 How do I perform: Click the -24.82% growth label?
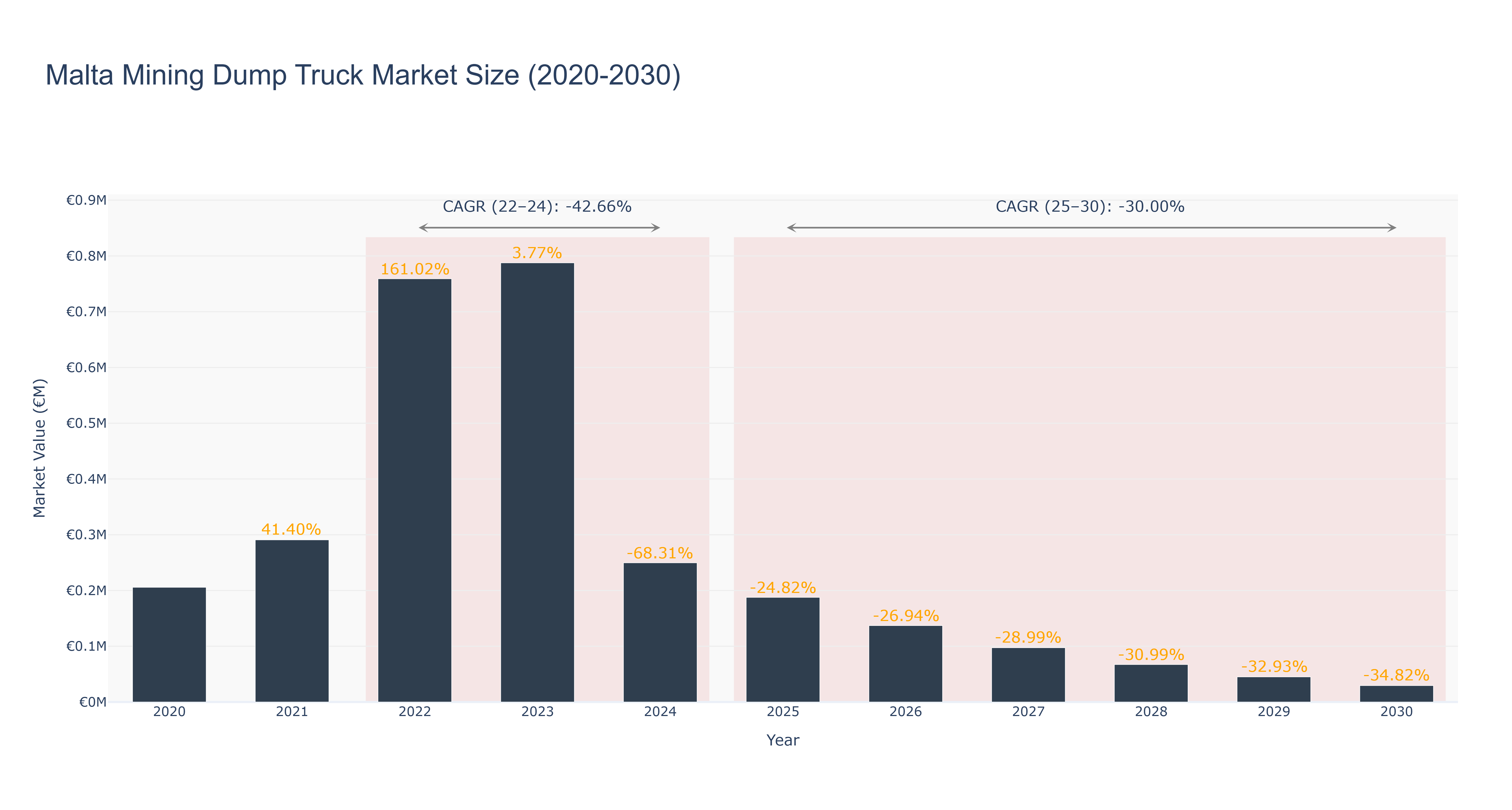[782, 588]
